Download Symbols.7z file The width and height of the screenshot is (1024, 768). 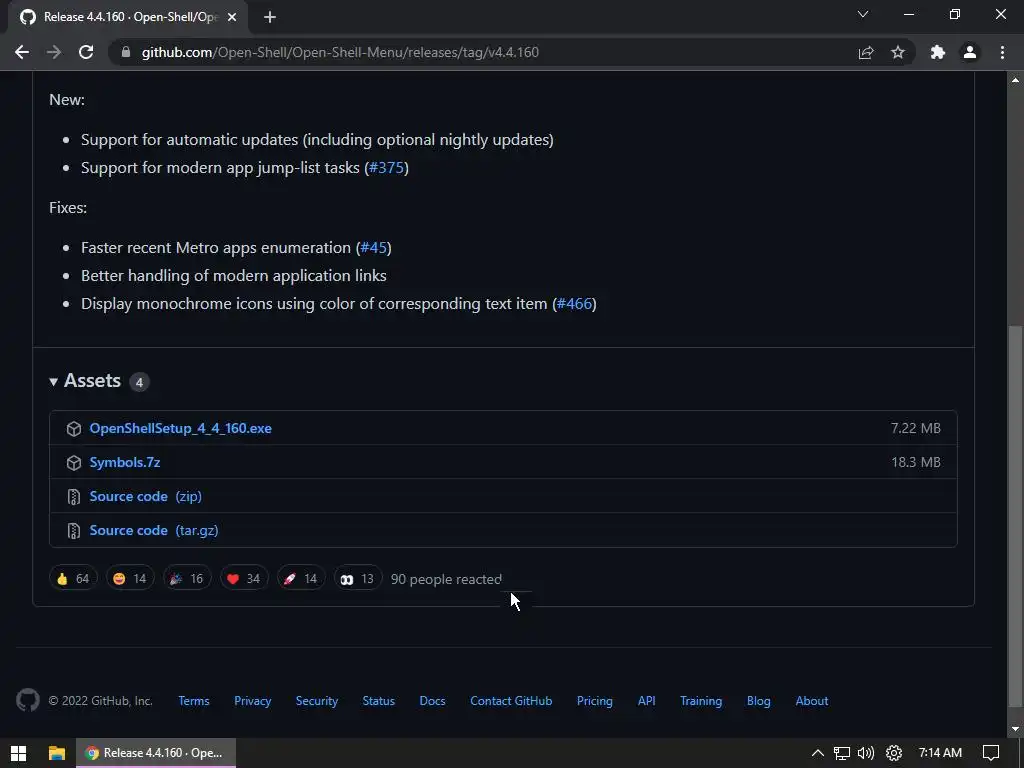pyautogui.click(x=125, y=462)
